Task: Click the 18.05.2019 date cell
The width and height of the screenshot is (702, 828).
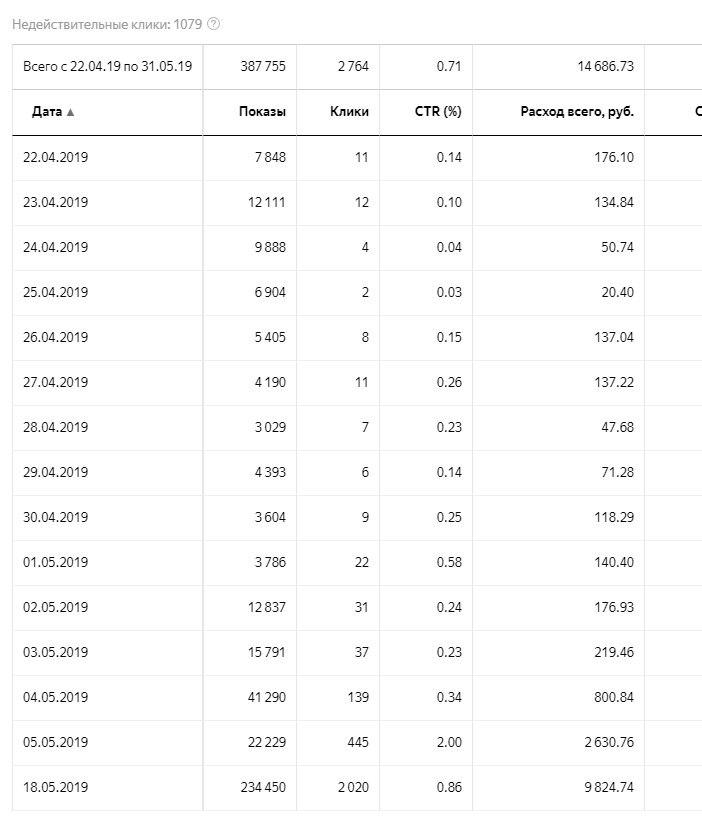Action: (x=55, y=787)
